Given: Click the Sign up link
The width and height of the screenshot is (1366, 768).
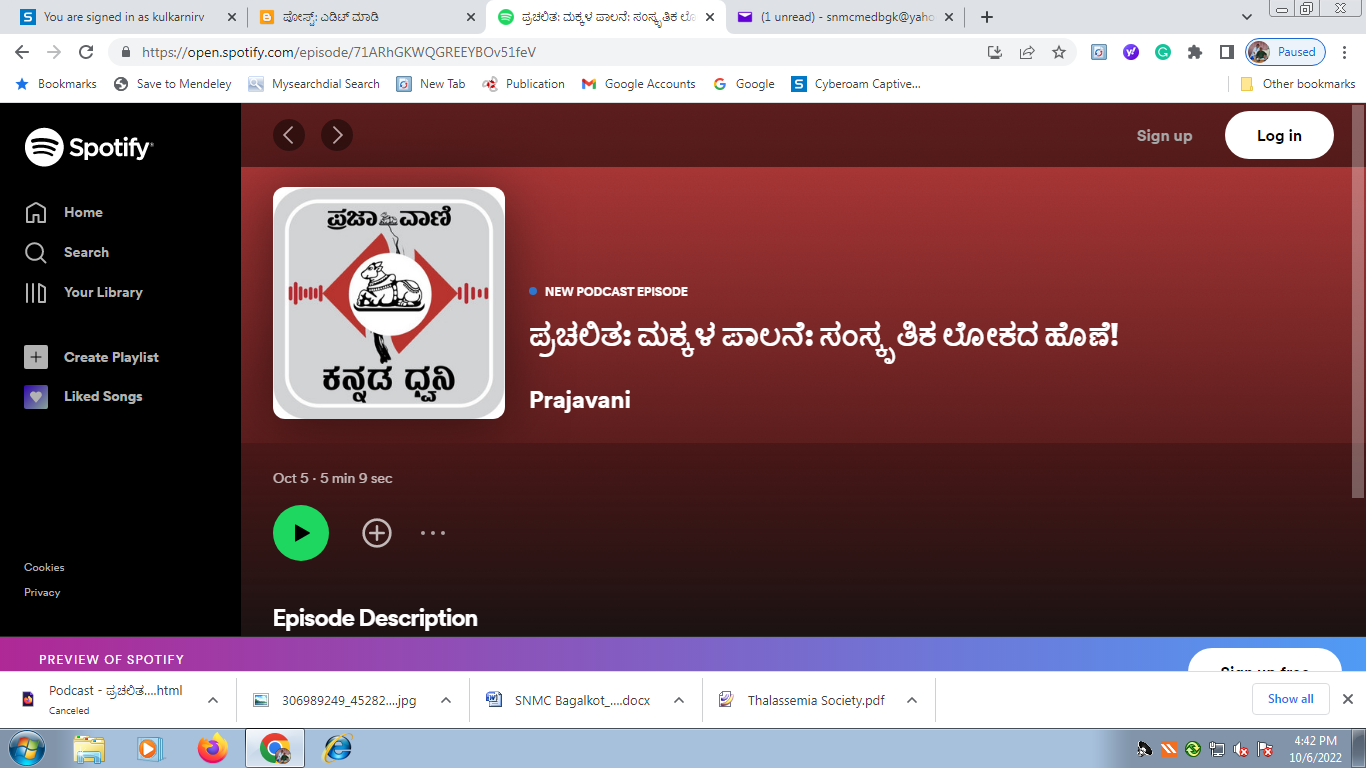Looking at the screenshot, I should [x=1164, y=135].
